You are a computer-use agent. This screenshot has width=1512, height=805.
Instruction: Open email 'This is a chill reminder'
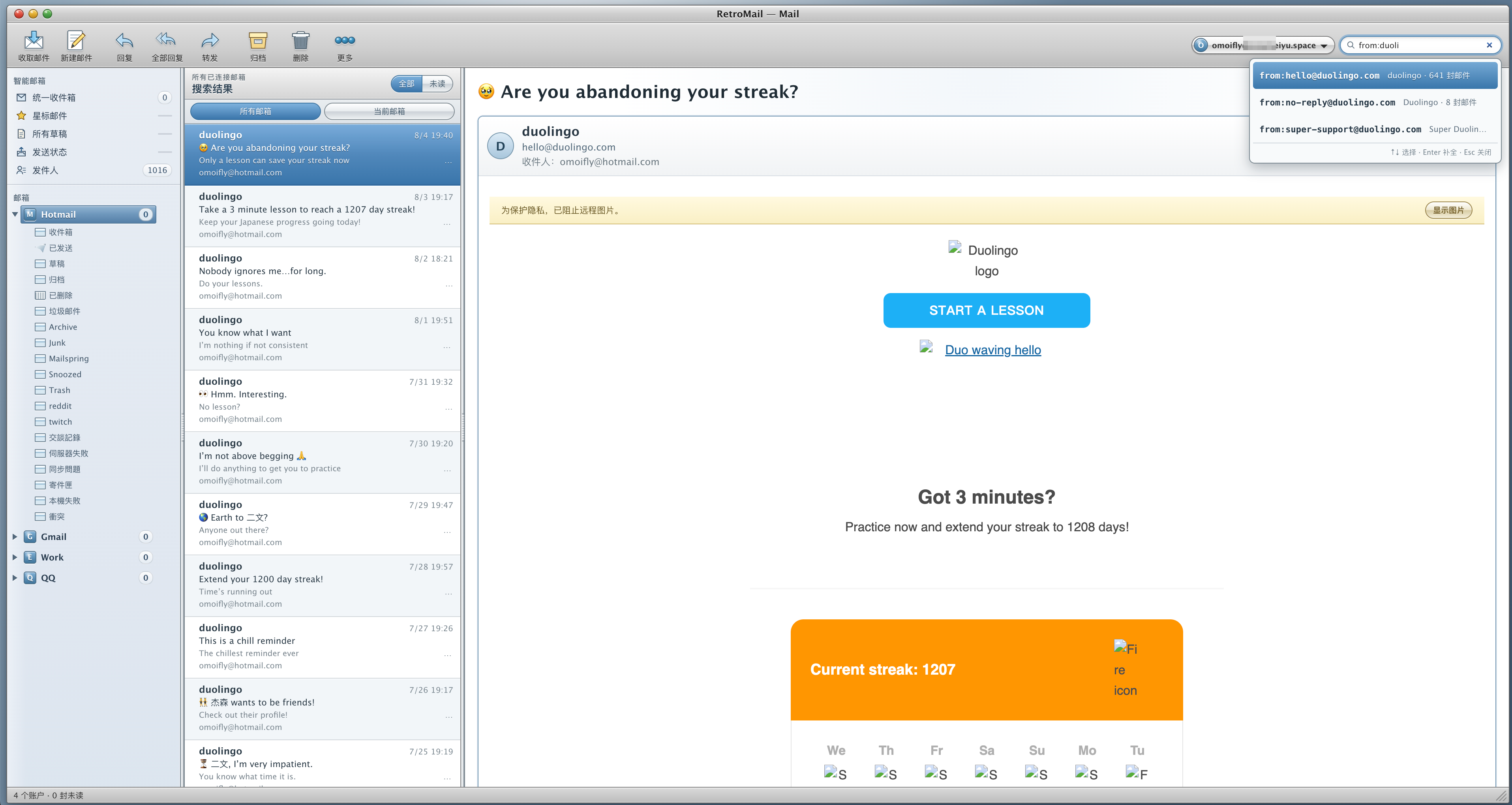pos(322,648)
